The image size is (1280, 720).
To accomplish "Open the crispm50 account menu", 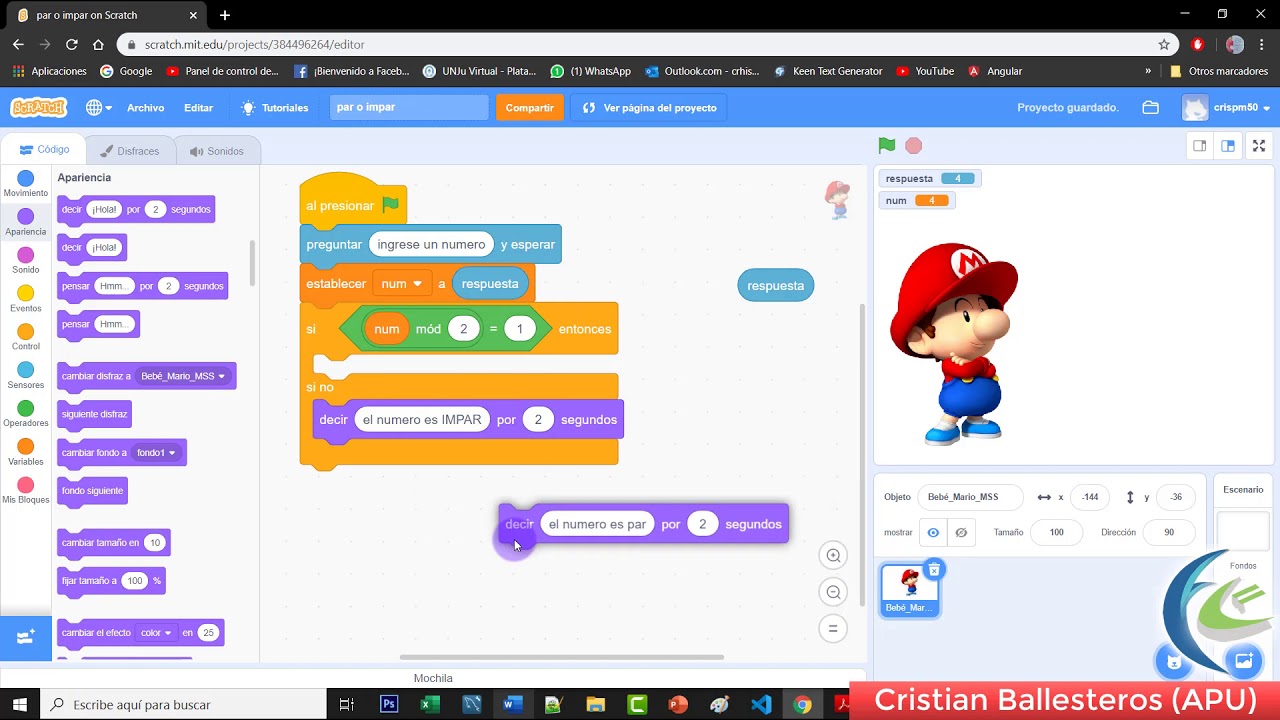I will [1225, 107].
